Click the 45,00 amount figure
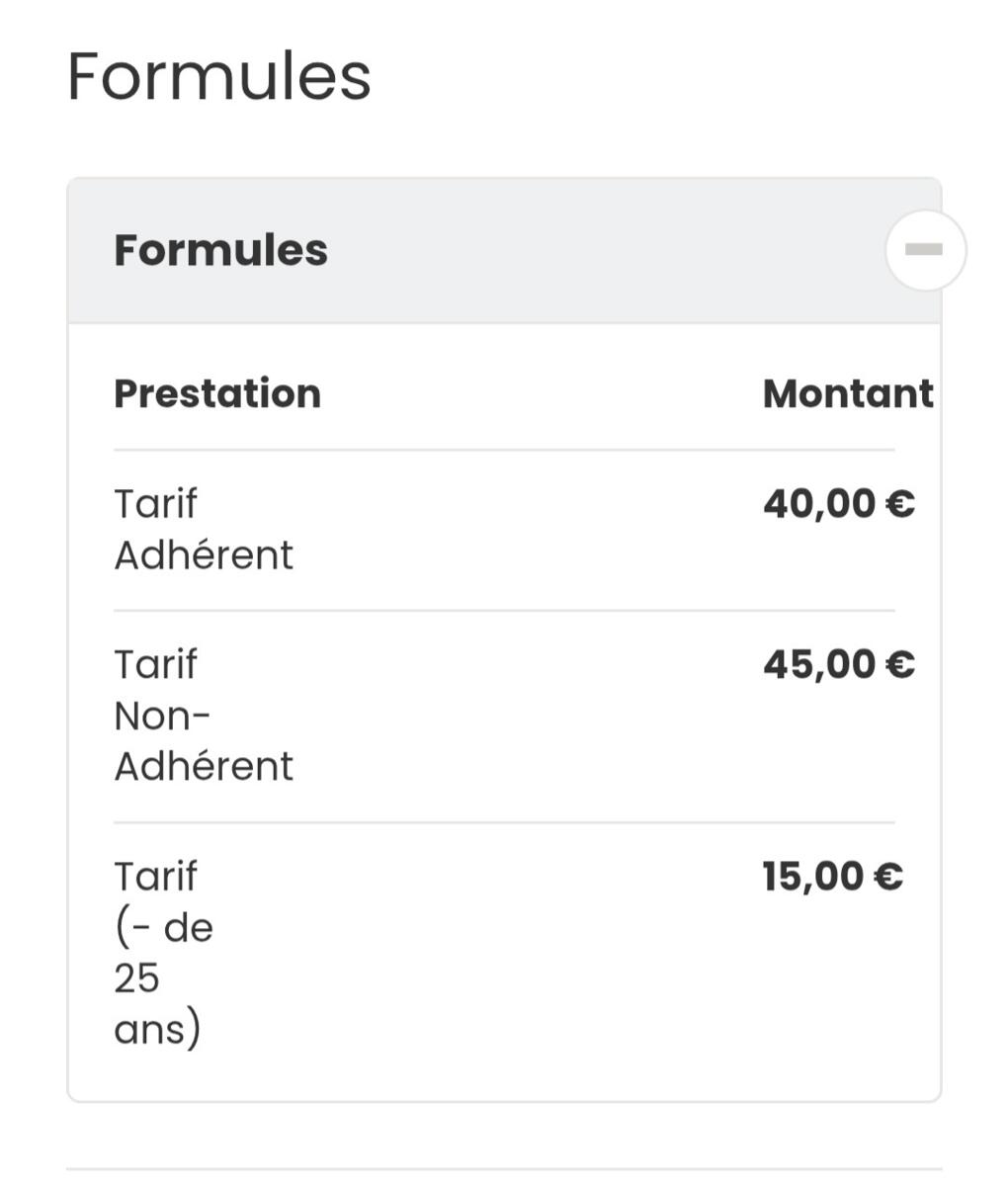 point(819,664)
